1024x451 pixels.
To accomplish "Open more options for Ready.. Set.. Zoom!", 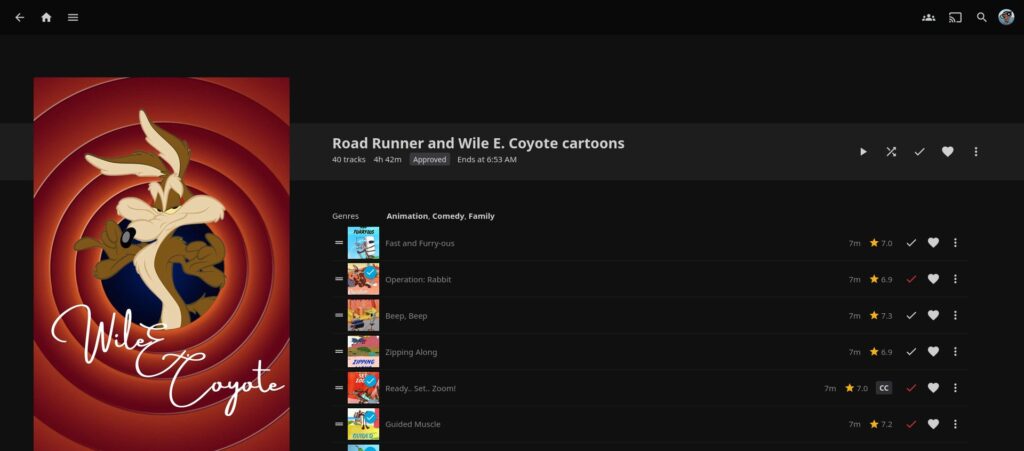I will 955,388.
